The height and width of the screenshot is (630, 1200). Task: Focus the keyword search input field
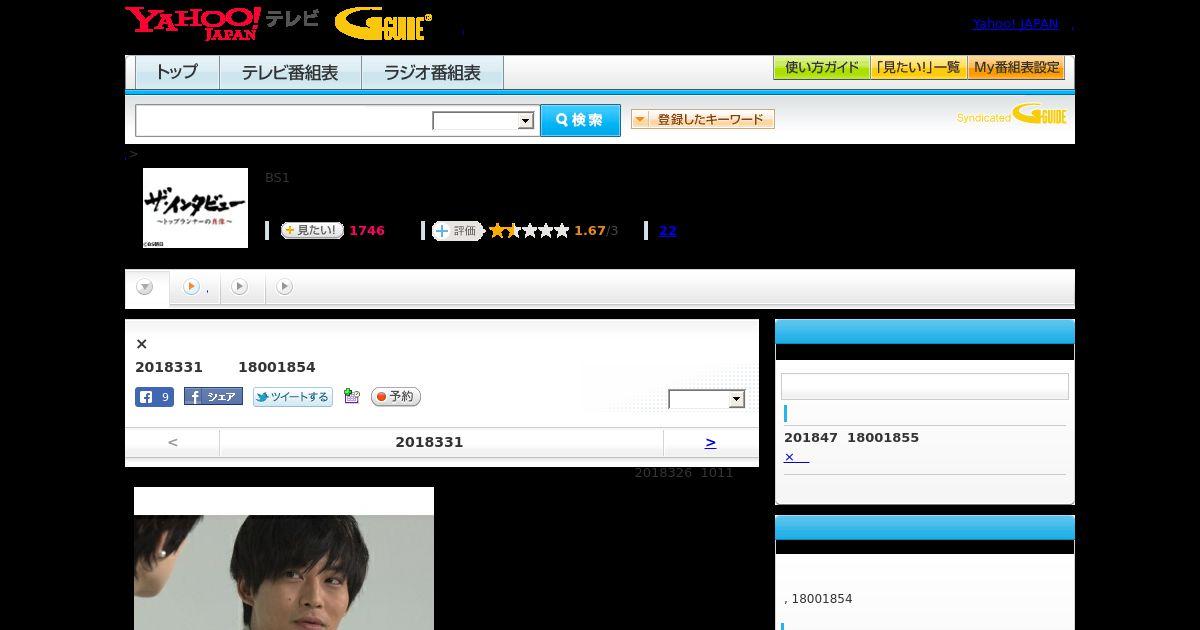click(285, 120)
